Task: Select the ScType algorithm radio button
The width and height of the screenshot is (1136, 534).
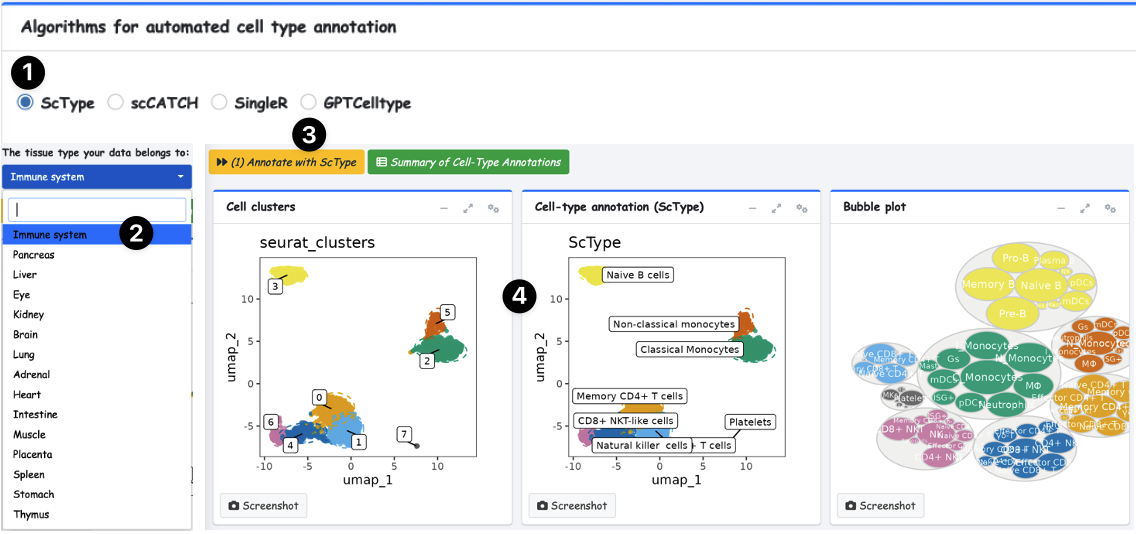Action: tap(26, 102)
